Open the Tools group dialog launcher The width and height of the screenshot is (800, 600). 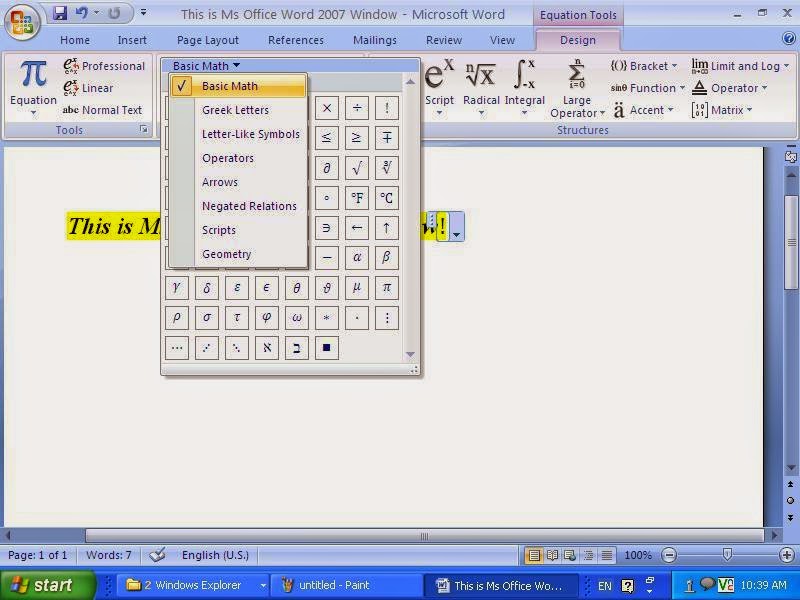click(x=144, y=130)
